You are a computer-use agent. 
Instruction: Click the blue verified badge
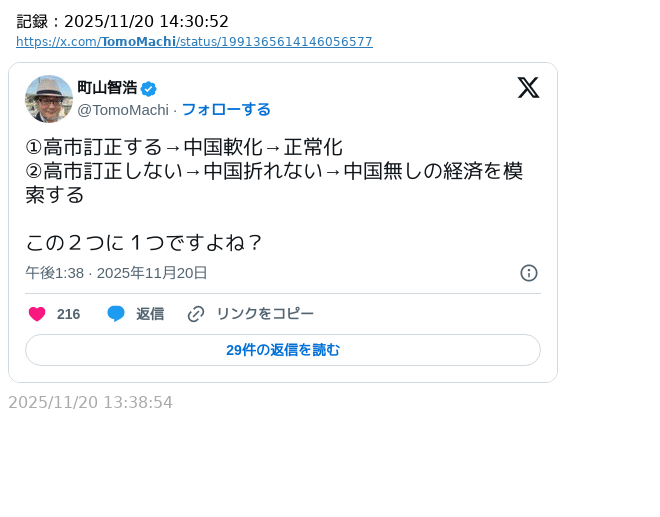point(149,89)
